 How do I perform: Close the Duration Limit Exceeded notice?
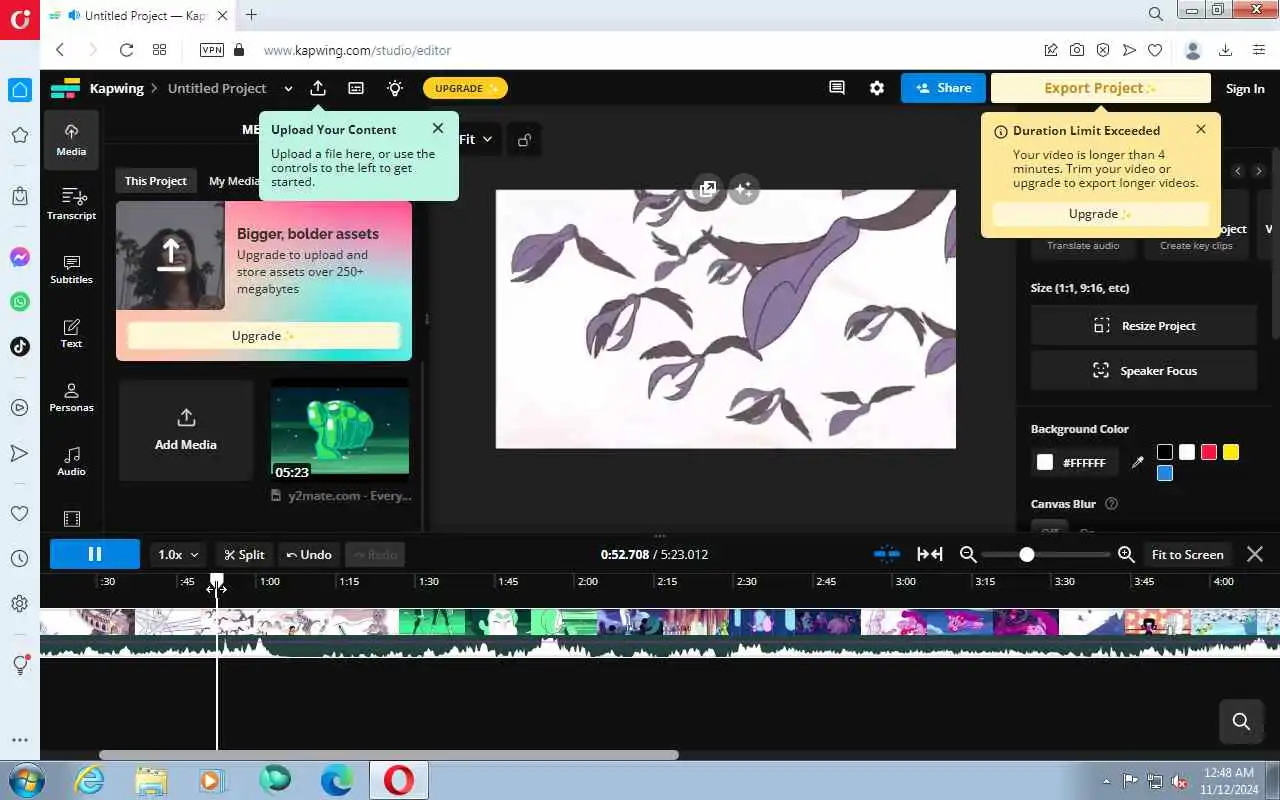coord(1201,129)
